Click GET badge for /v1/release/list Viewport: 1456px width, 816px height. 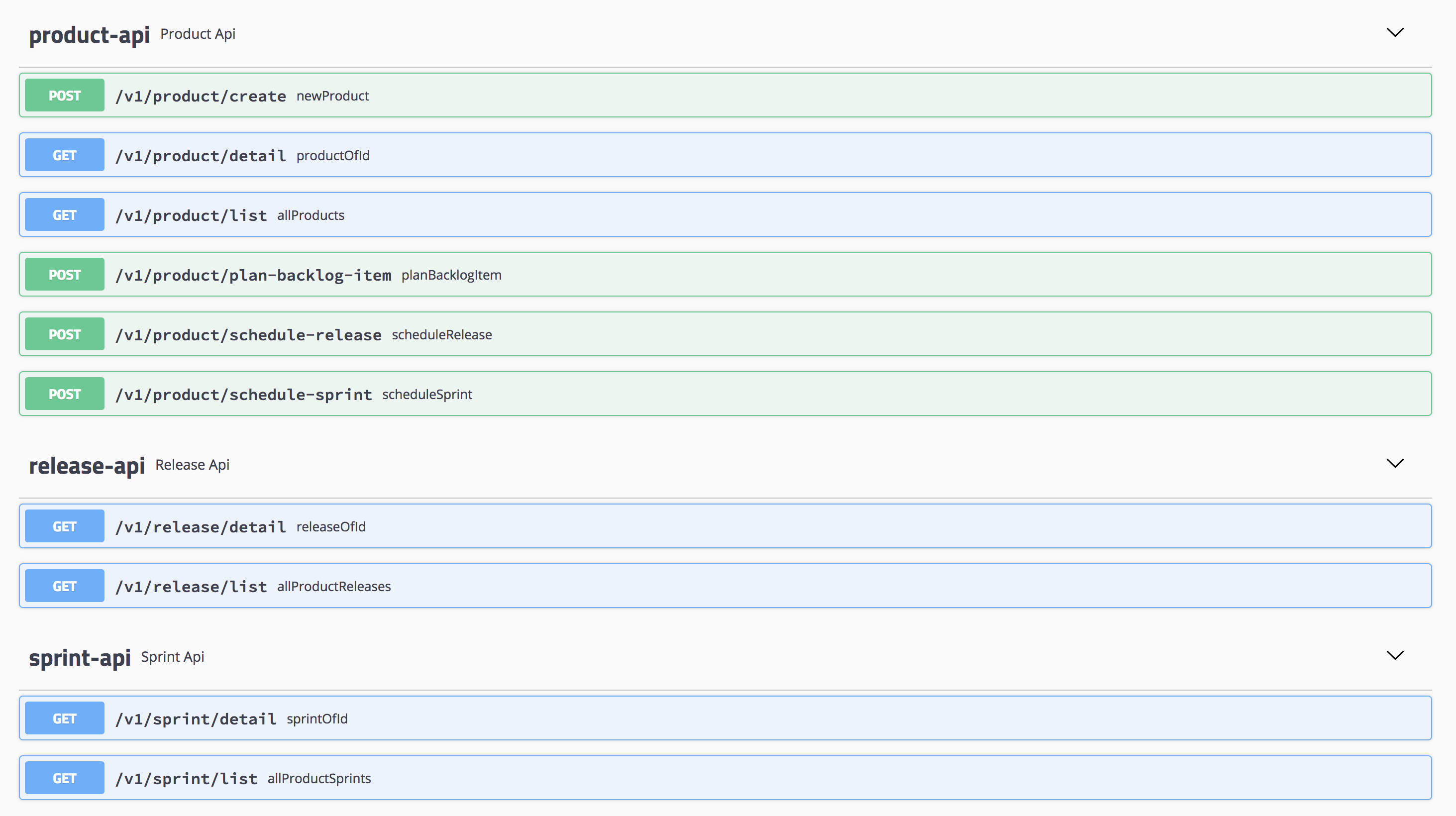(x=64, y=586)
